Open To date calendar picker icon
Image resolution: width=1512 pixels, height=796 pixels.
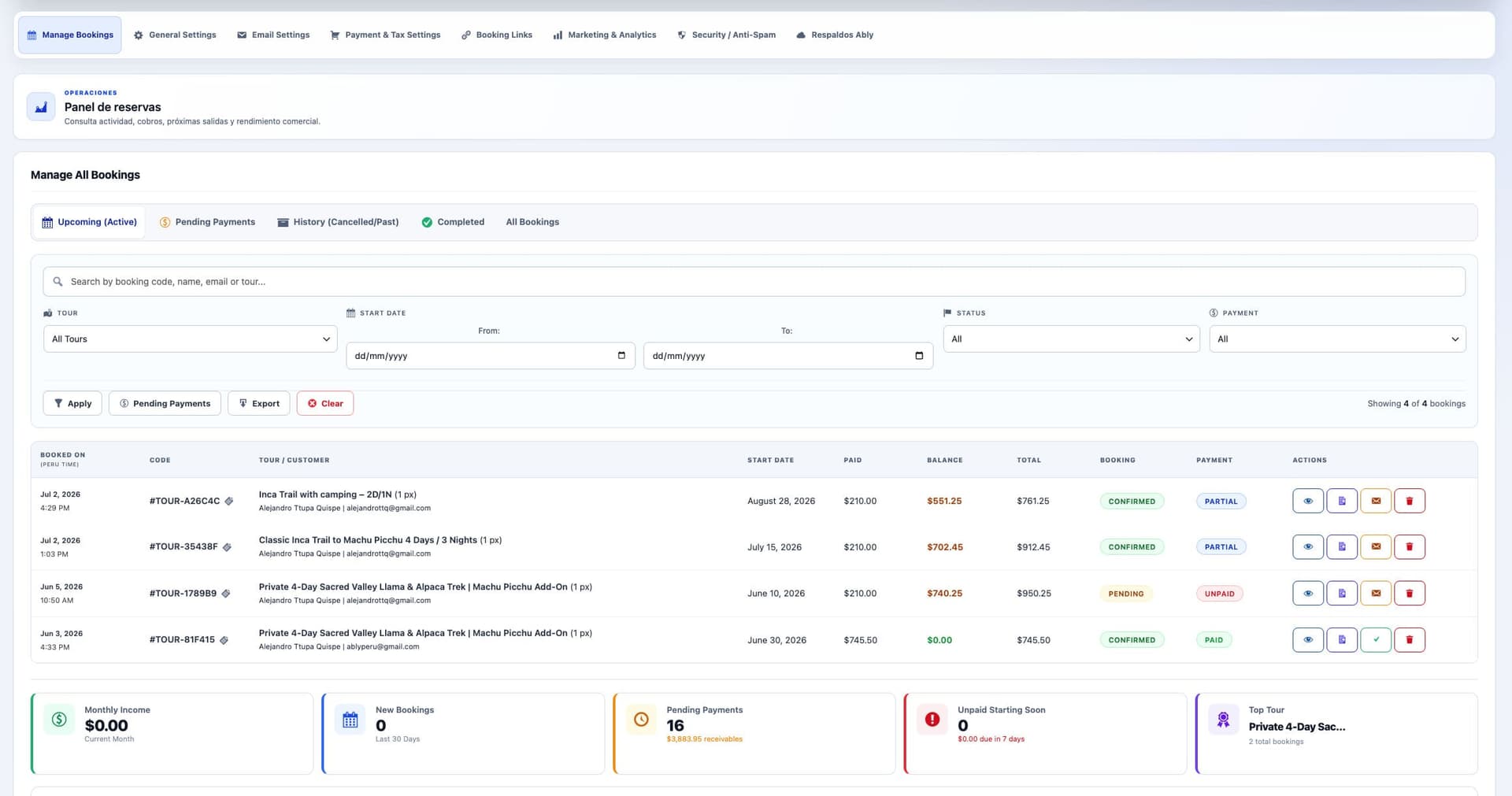919,355
